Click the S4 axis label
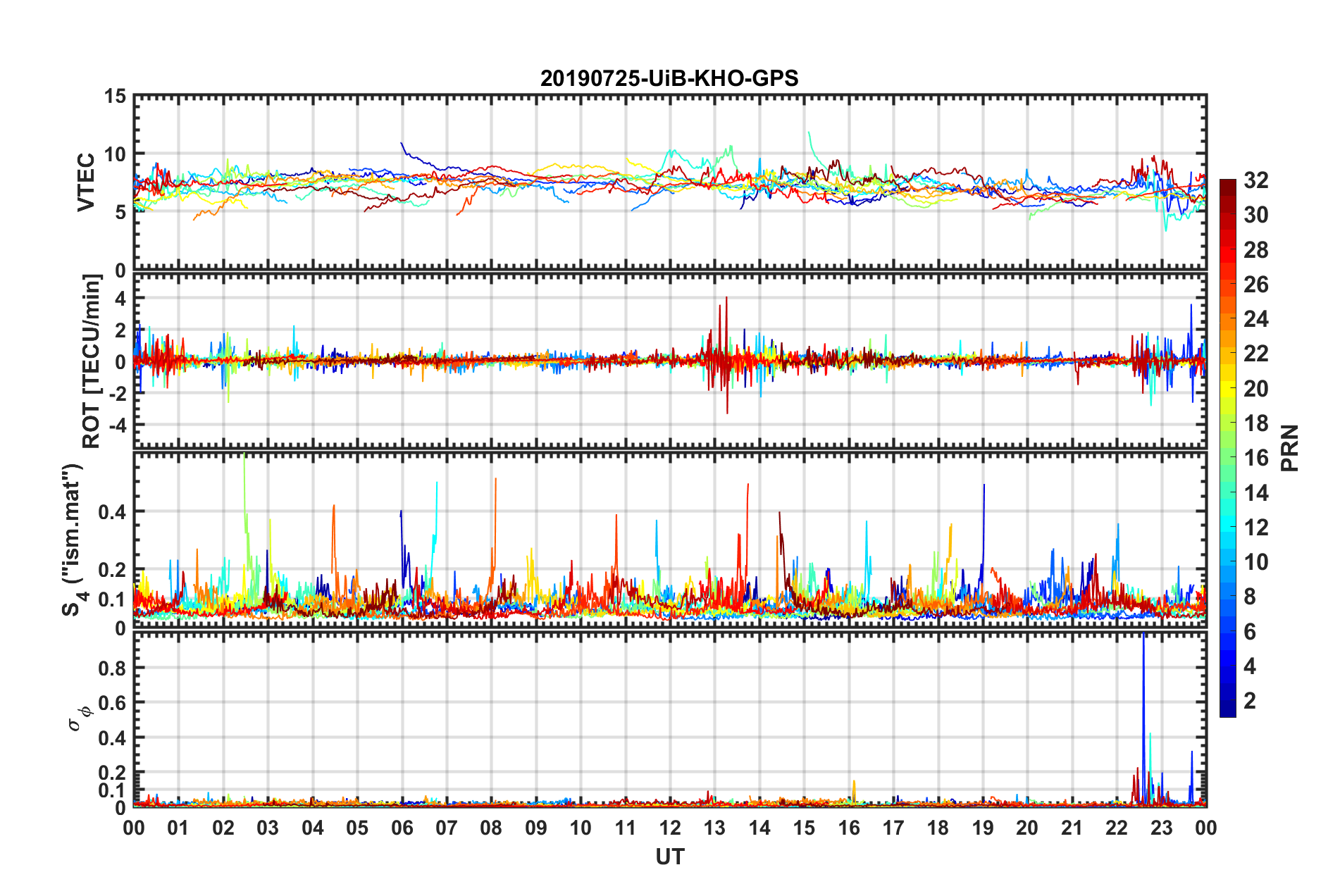The width and height of the screenshot is (1340, 896). tap(73, 540)
